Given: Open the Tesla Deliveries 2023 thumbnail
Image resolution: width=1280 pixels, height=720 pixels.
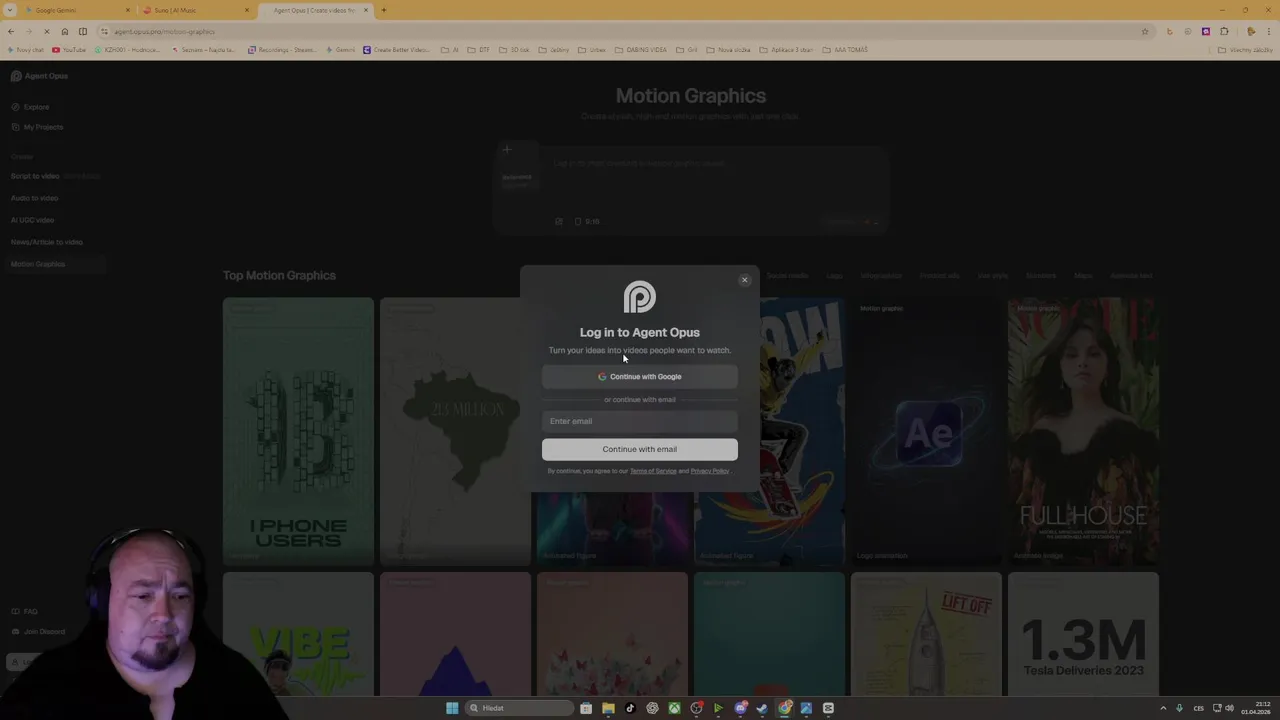Looking at the screenshot, I should pos(1083,634).
